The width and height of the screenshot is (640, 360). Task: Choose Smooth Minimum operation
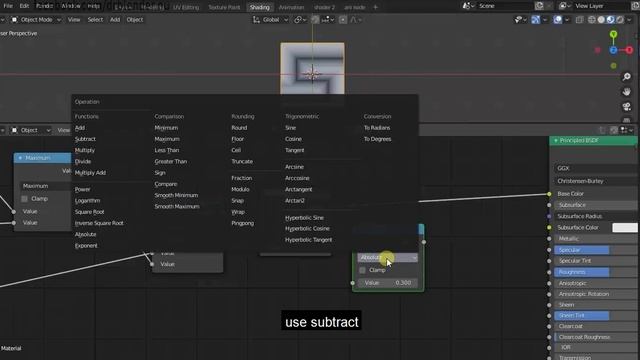click(176, 195)
